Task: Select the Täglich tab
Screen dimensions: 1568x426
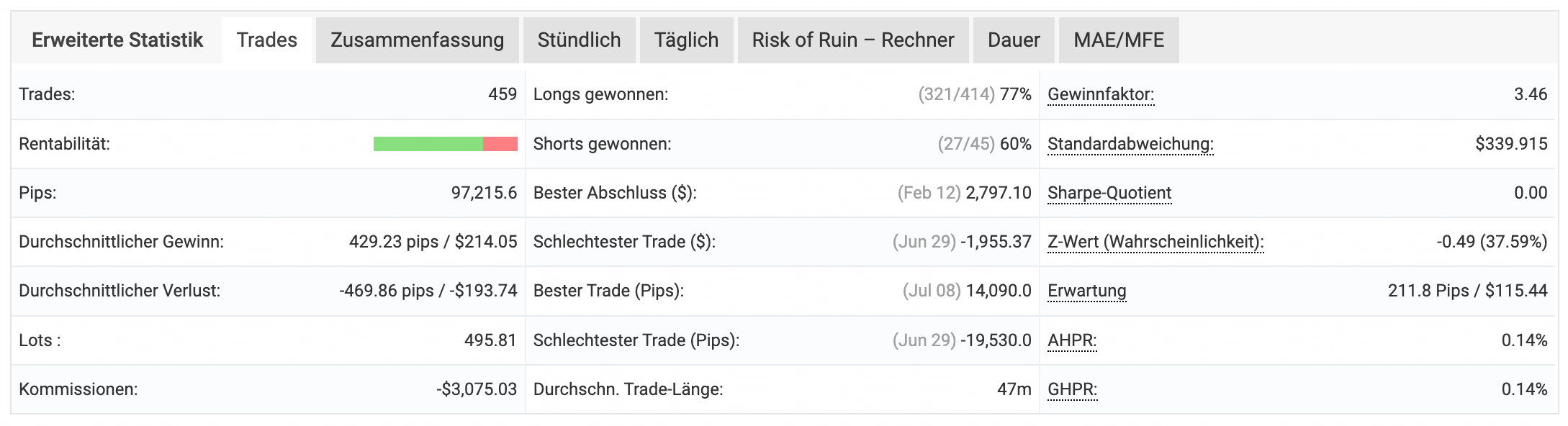Action: 686,40
